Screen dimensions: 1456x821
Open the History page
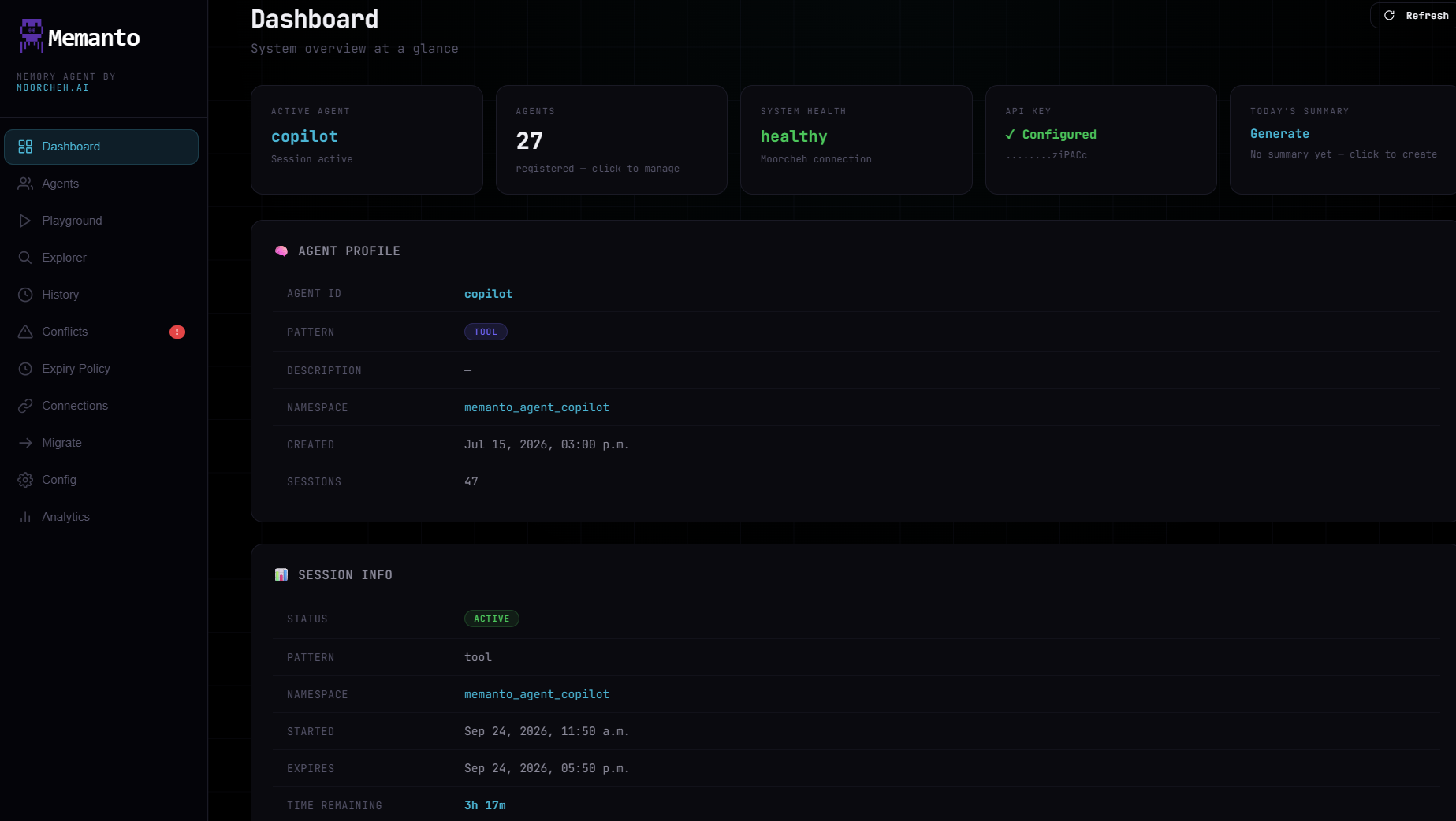[101, 295]
